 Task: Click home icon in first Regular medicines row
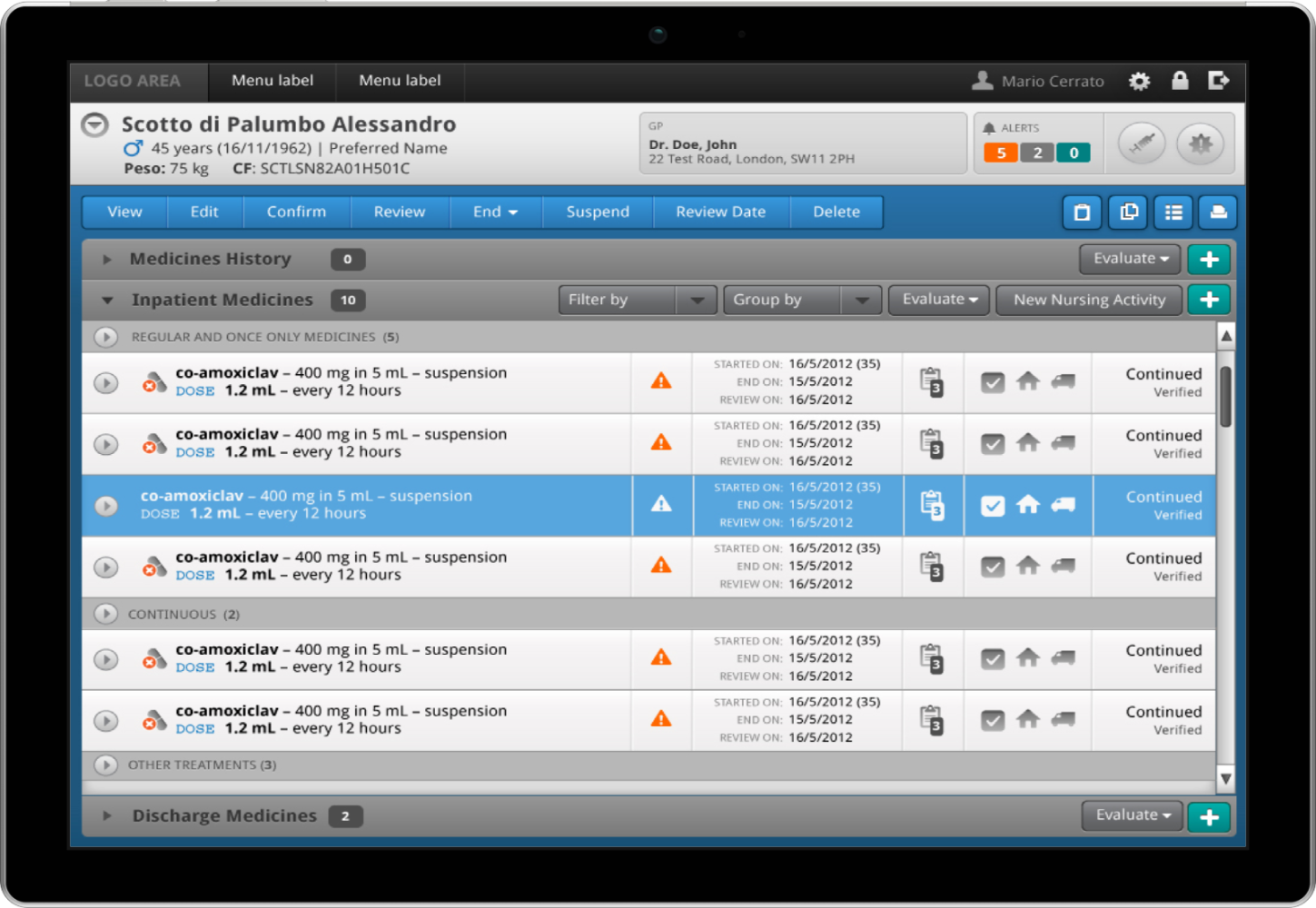point(1028,381)
